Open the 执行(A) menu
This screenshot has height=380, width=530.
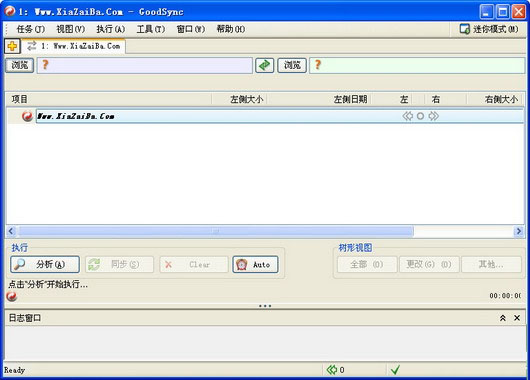point(111,29)
